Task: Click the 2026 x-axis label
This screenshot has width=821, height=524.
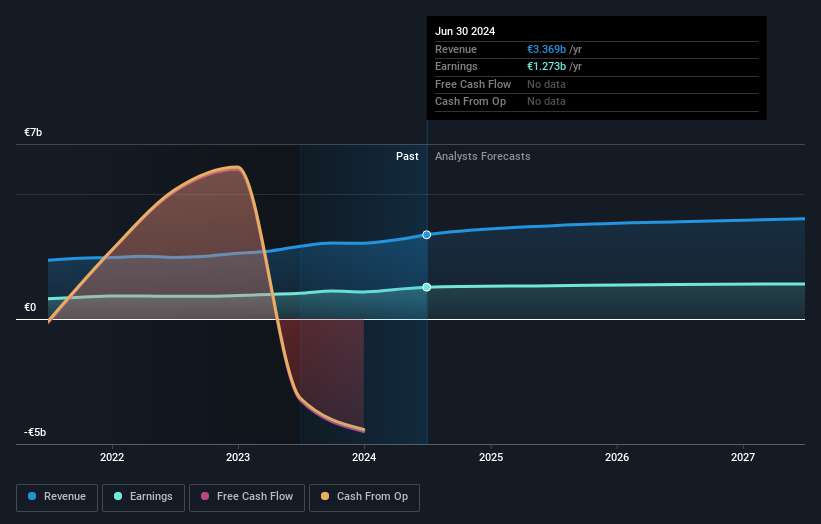Action: 617,458
